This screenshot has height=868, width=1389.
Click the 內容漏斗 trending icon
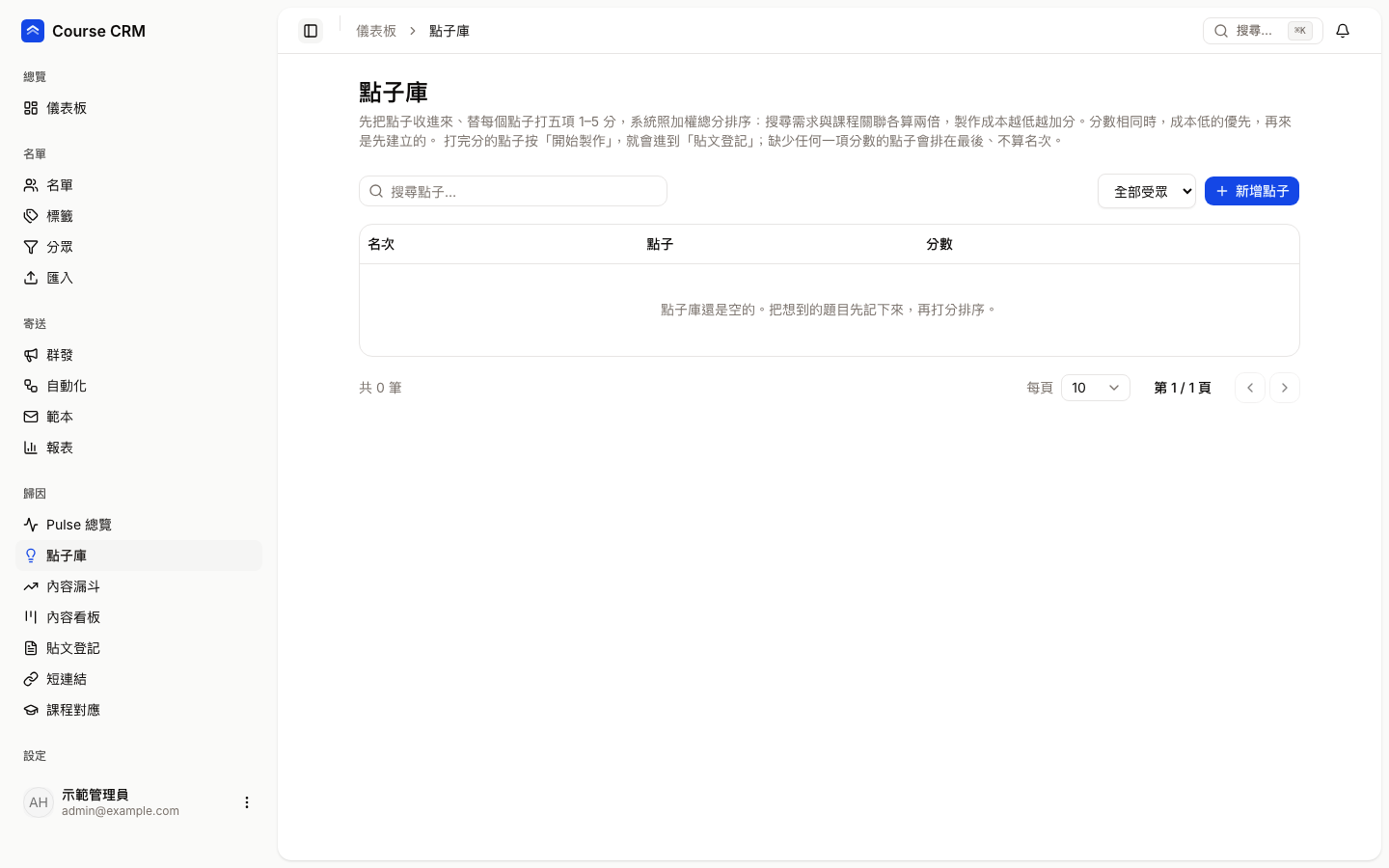(31, 586)
